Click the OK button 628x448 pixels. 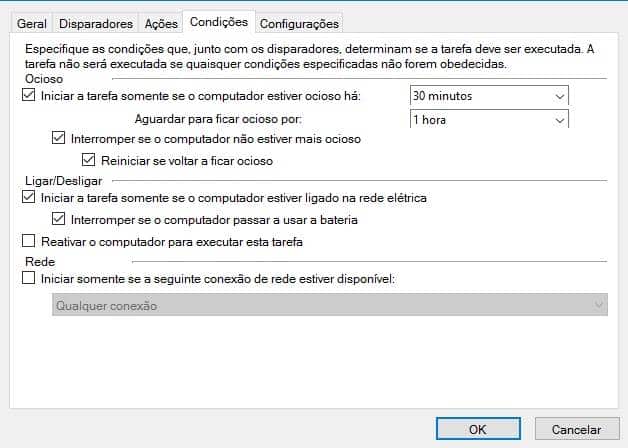pyautogui.click(x=478, y=428)
